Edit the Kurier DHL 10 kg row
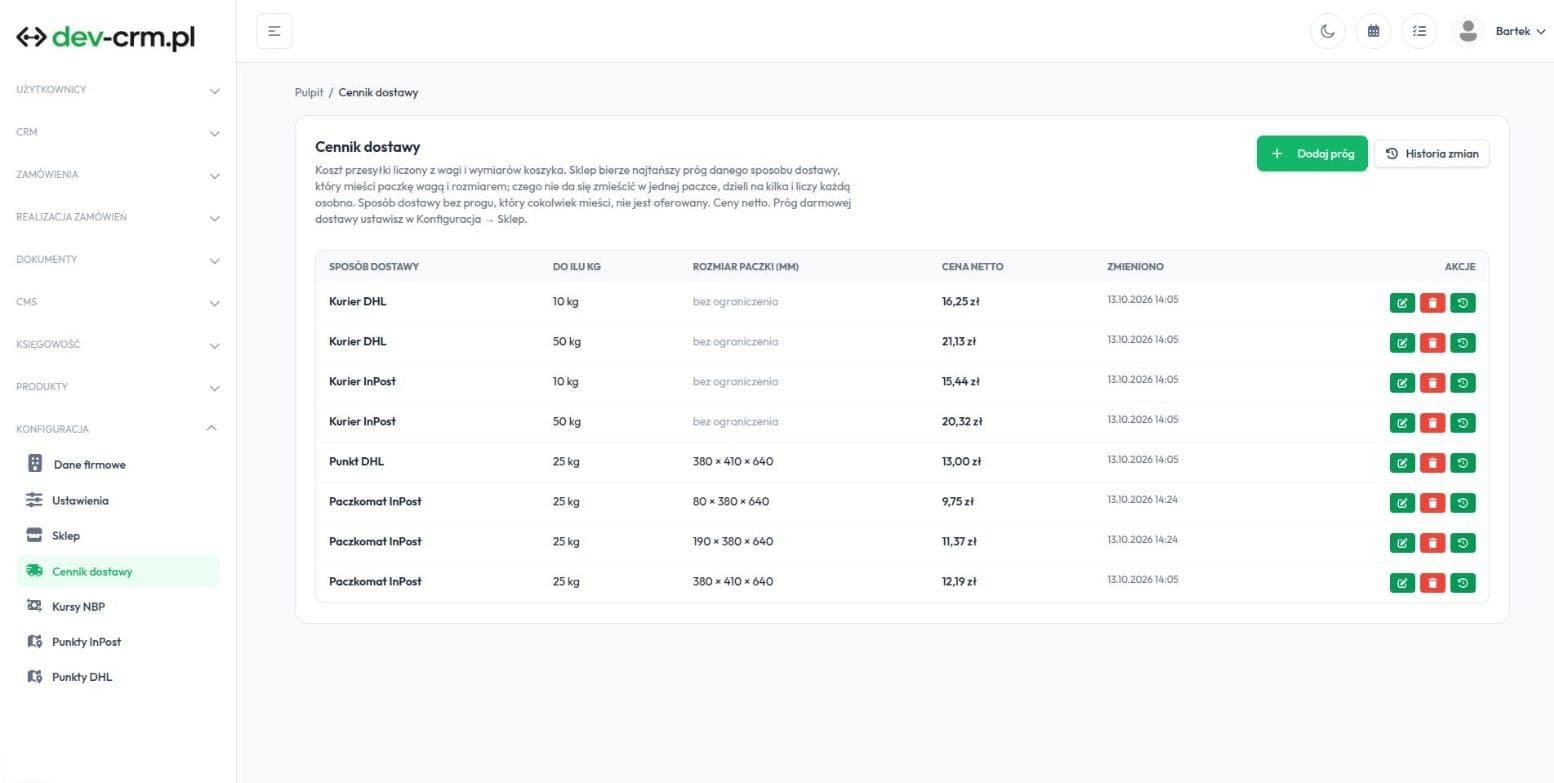The width and height of the screenshot is (1554, 783). pos(1402,303)
